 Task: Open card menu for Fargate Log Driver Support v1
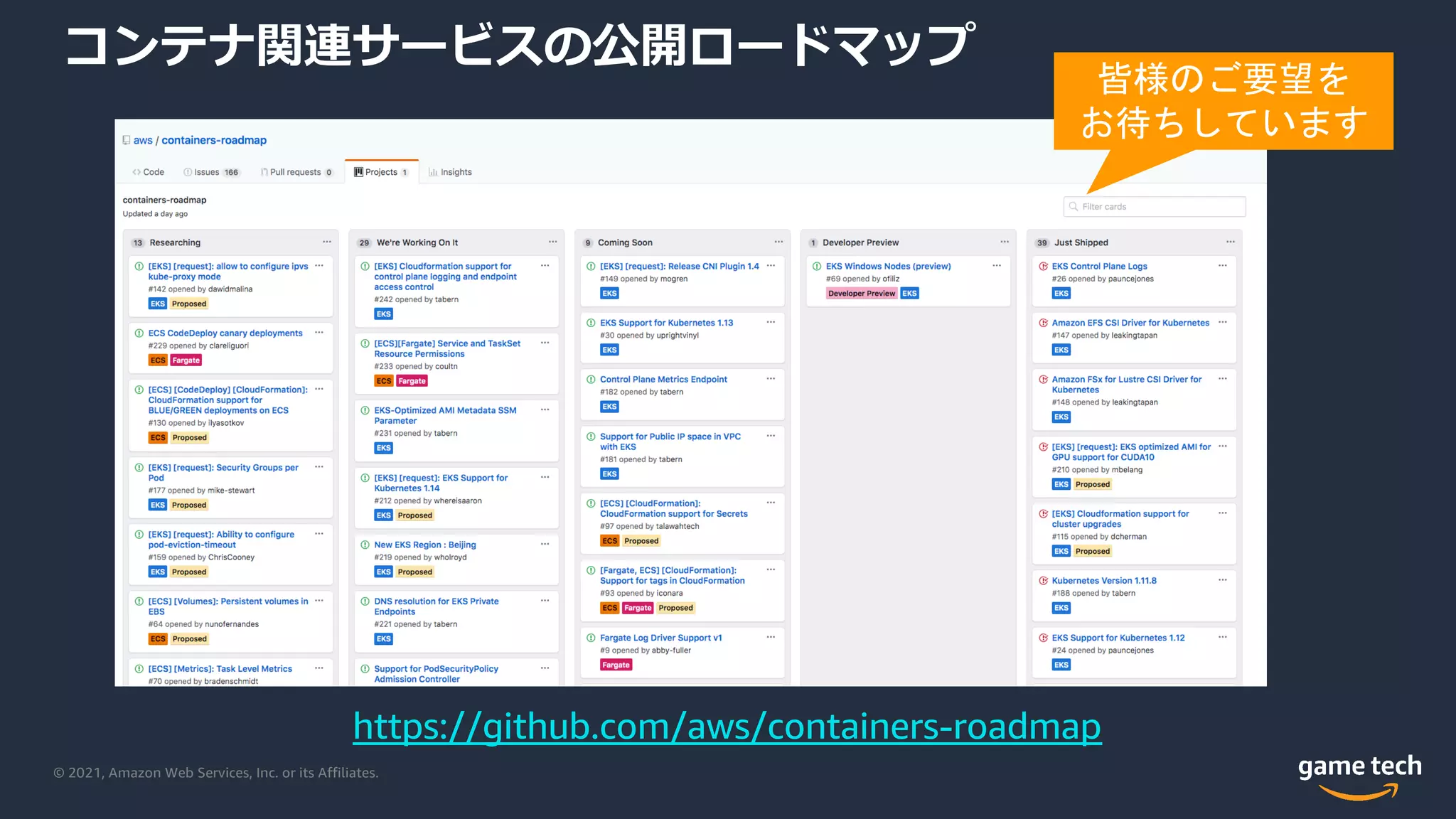(771, 638)
